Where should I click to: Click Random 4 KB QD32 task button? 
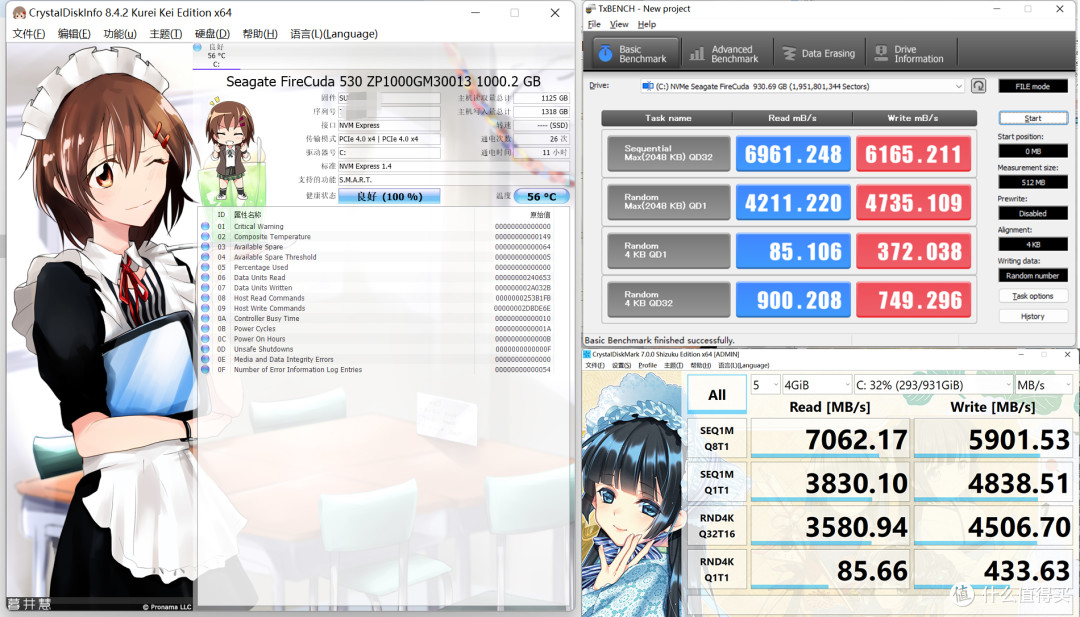tap(668, 299)
